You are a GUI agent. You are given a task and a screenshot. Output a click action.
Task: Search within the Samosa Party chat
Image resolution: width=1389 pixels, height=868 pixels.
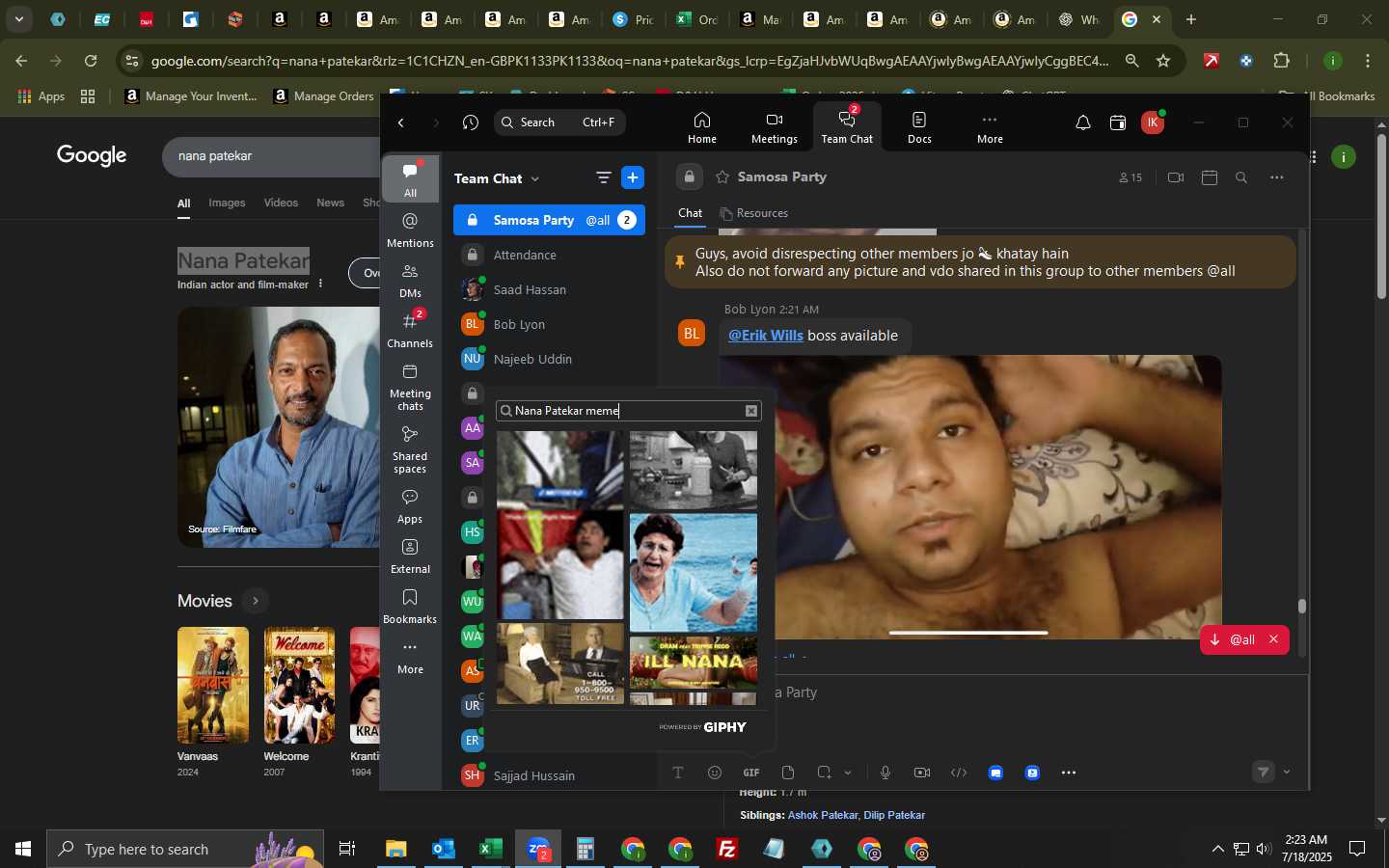coord(1241,177)
